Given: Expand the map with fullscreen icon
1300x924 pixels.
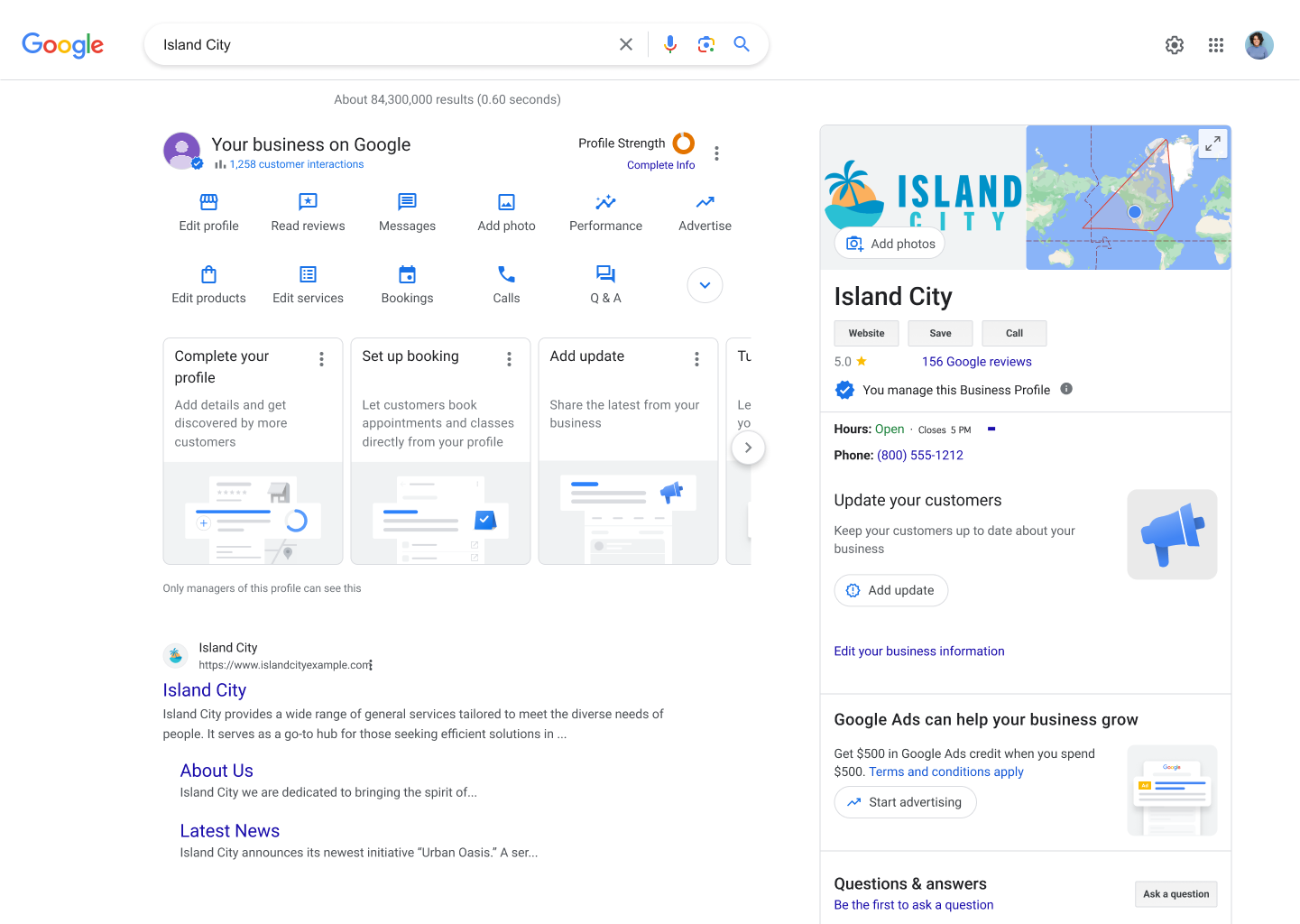Looking at the screenshot, I should pyautogui.click(x=1213, y=143).
